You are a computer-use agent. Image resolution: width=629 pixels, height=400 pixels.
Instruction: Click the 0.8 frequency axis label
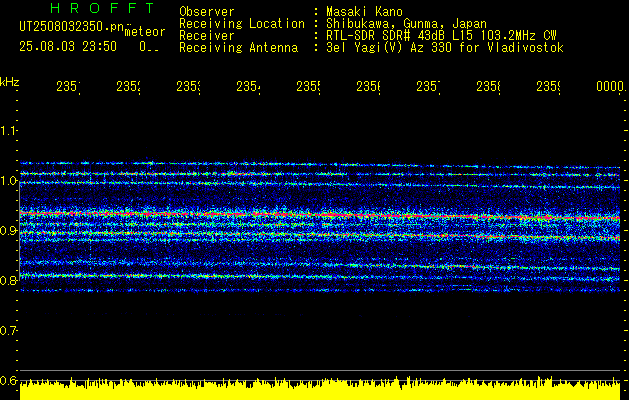(8, 280)
